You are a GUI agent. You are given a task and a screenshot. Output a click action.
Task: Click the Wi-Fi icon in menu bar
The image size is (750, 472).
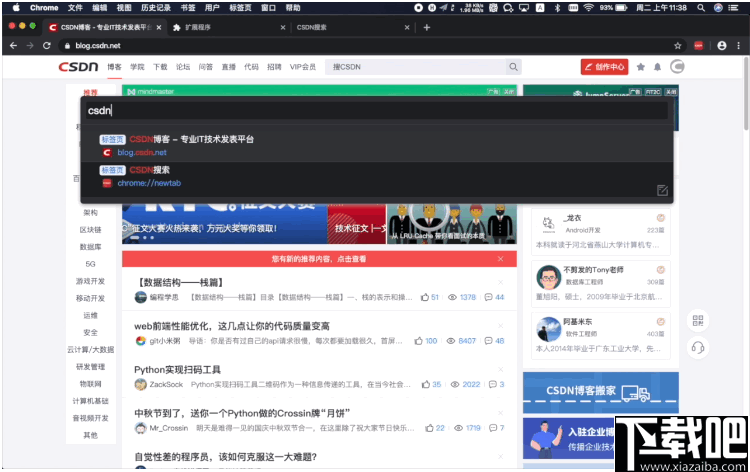coord(588,8)
